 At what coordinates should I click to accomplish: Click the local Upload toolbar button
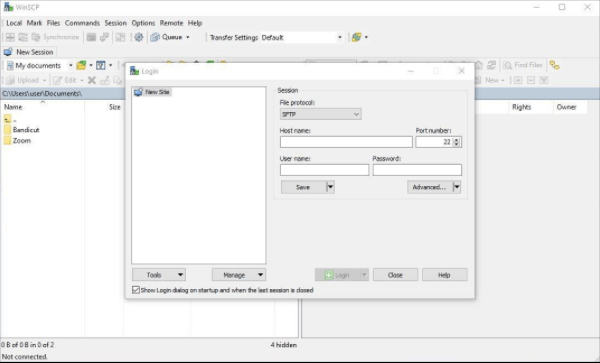[25, 80]
